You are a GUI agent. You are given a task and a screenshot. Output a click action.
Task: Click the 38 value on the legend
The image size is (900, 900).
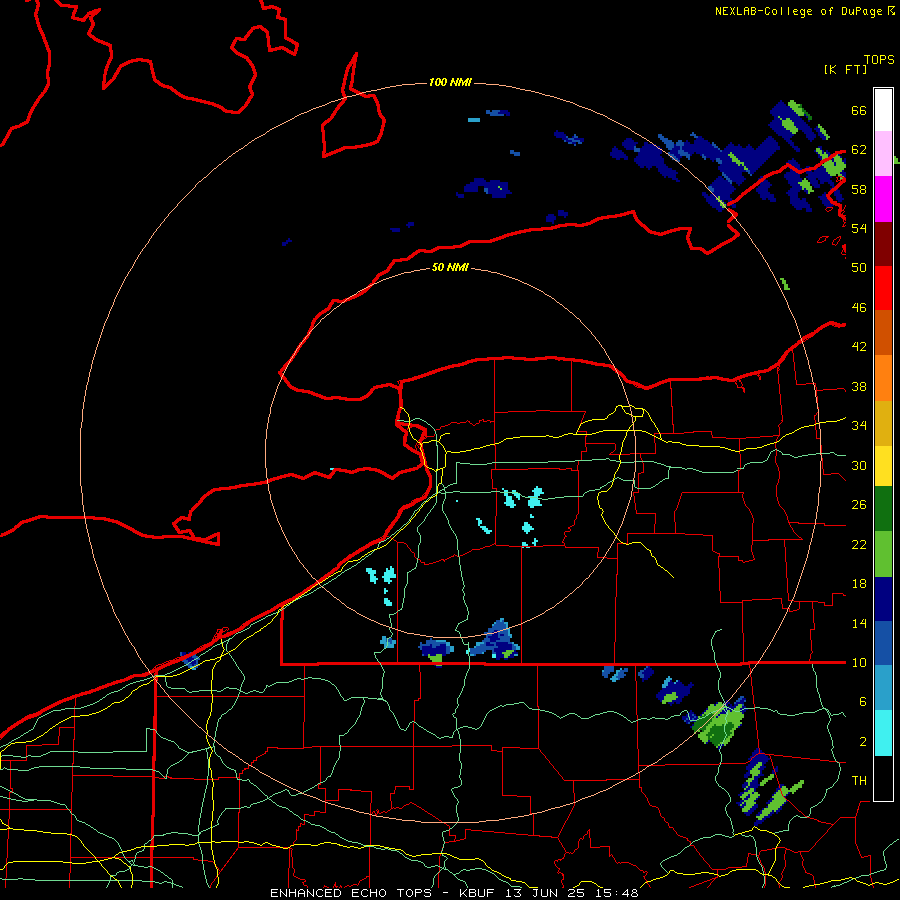859,386
